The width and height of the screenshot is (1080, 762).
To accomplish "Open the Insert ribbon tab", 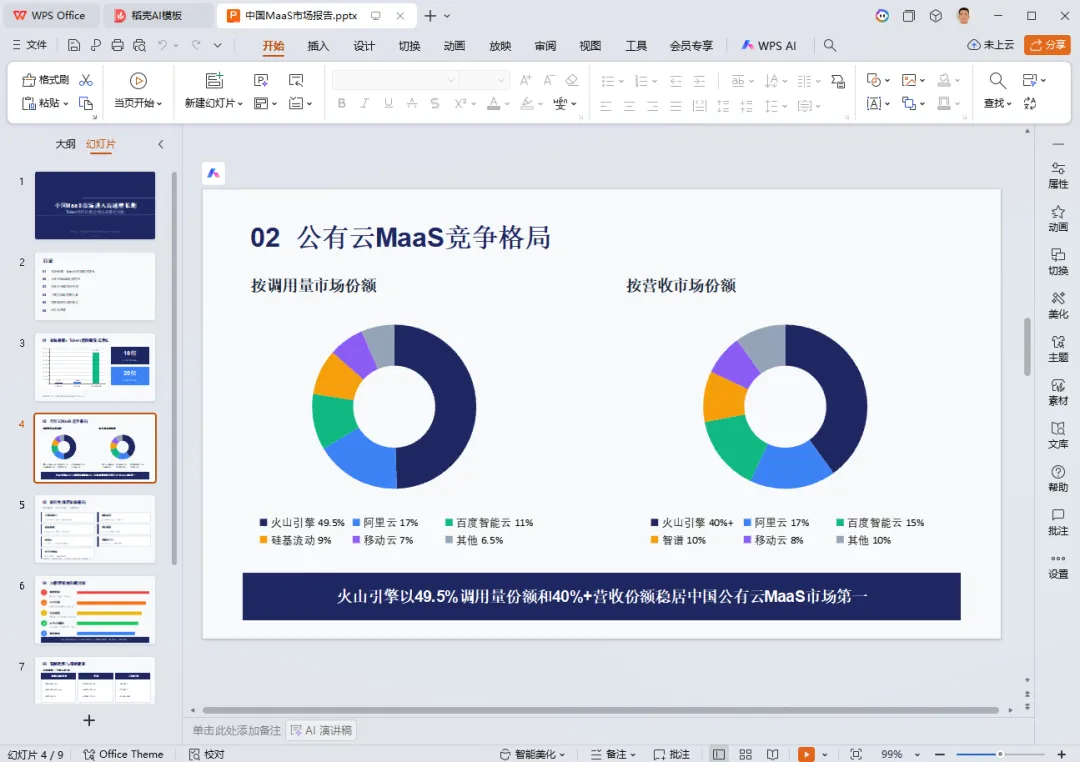I will click(x=318, y=45).
